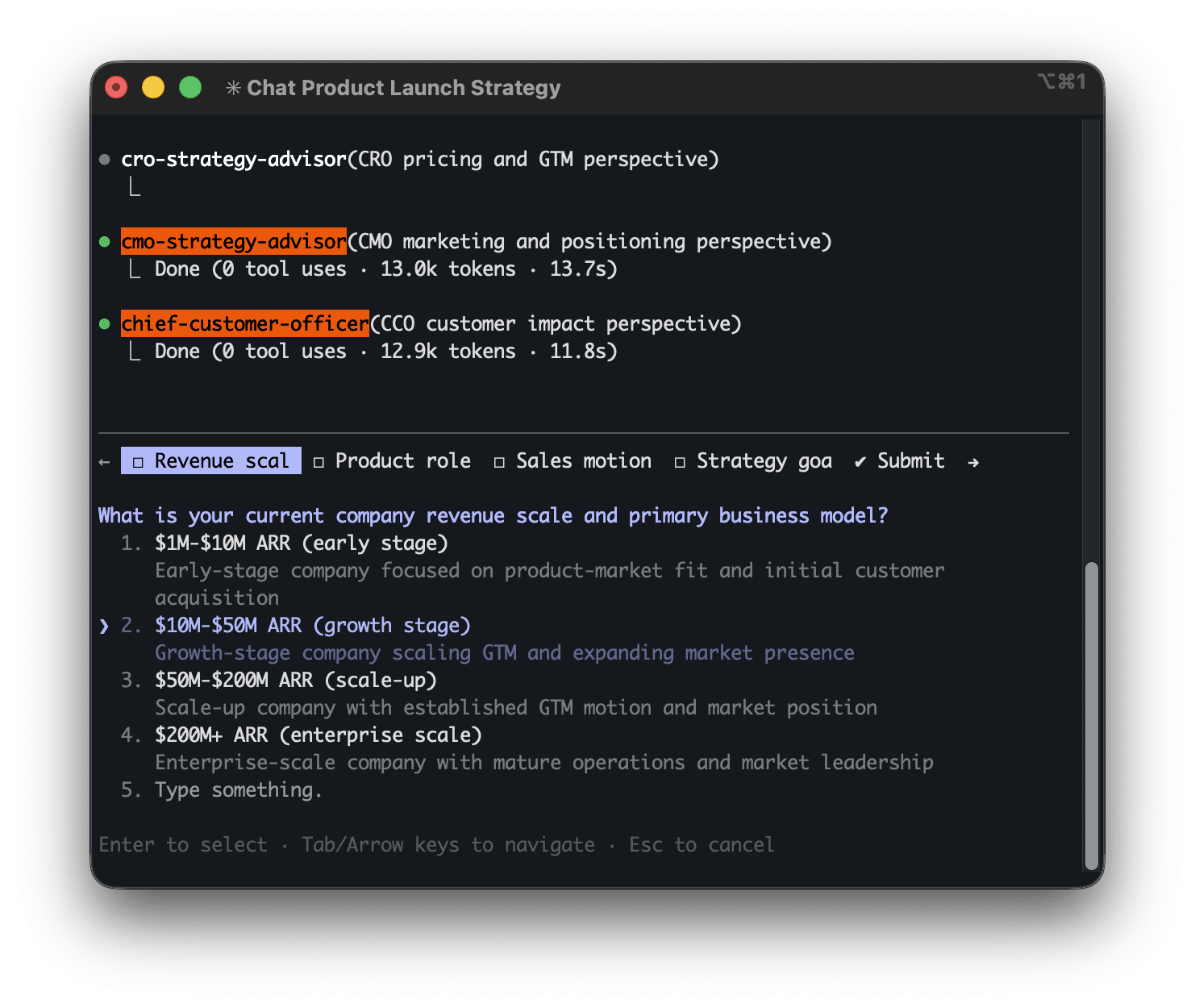Open the Sales motion tab

(573, 460)
